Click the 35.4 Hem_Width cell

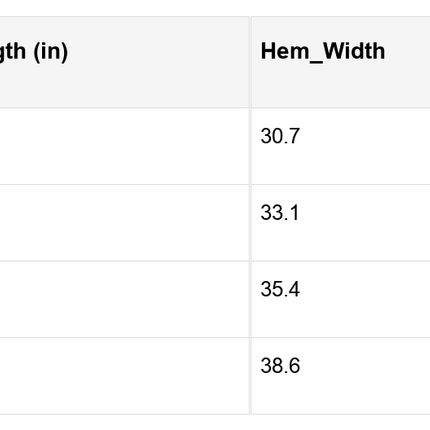(341, 299)
